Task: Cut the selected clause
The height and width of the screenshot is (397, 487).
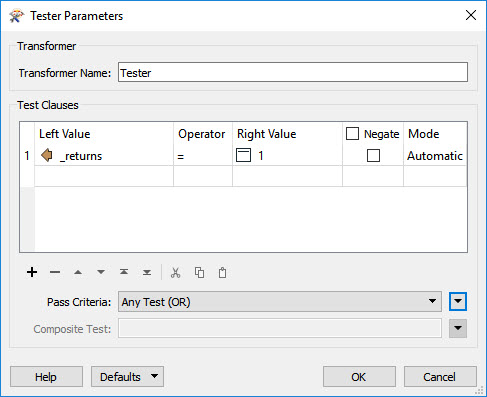Action: (175, 272)
